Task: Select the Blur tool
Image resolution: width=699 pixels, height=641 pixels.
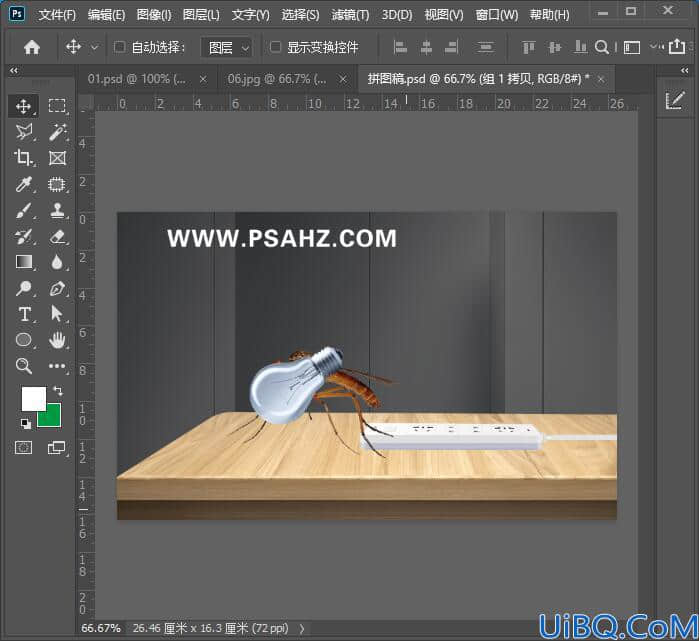Action: pos(57,262)
